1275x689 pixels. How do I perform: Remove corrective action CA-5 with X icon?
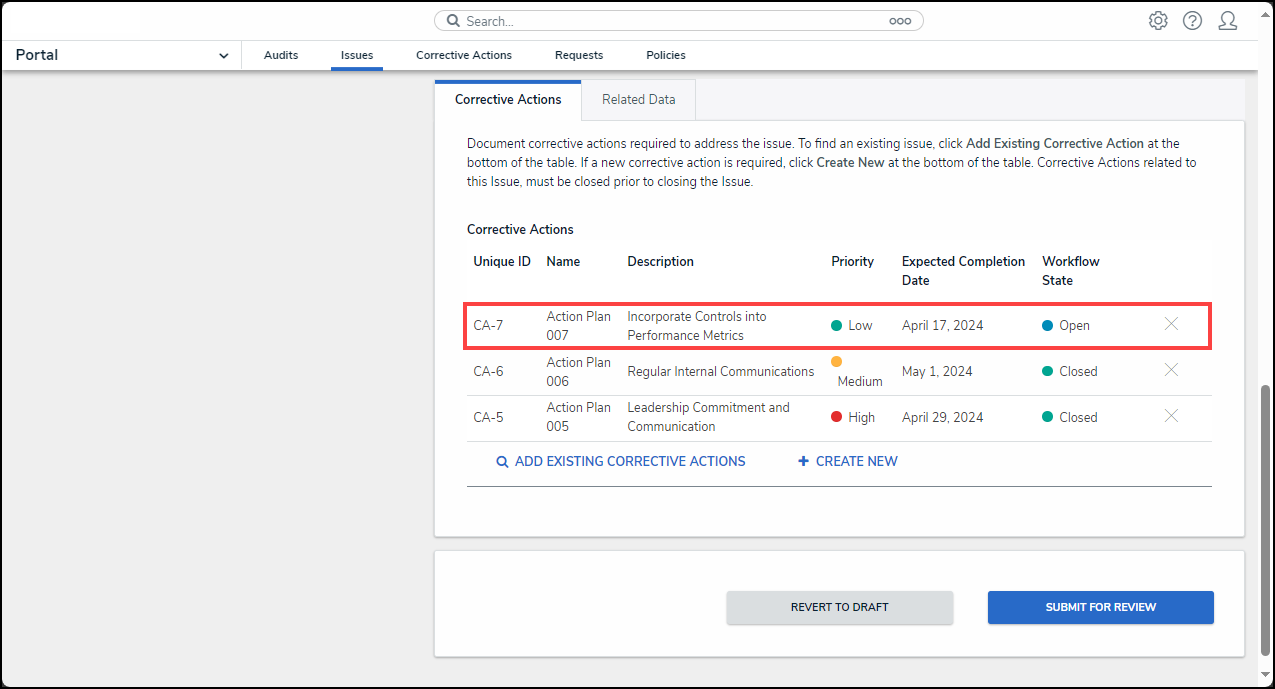pos(1171,416)
